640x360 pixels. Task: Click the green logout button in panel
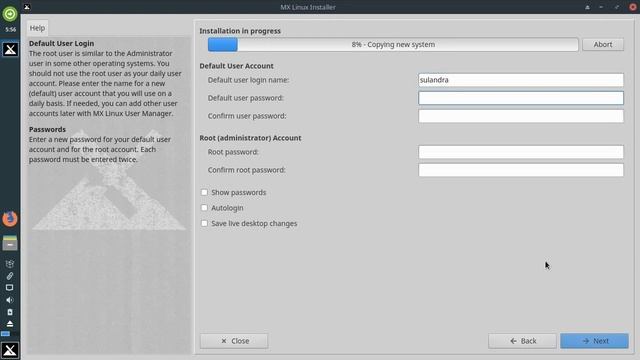click(10, 13)
